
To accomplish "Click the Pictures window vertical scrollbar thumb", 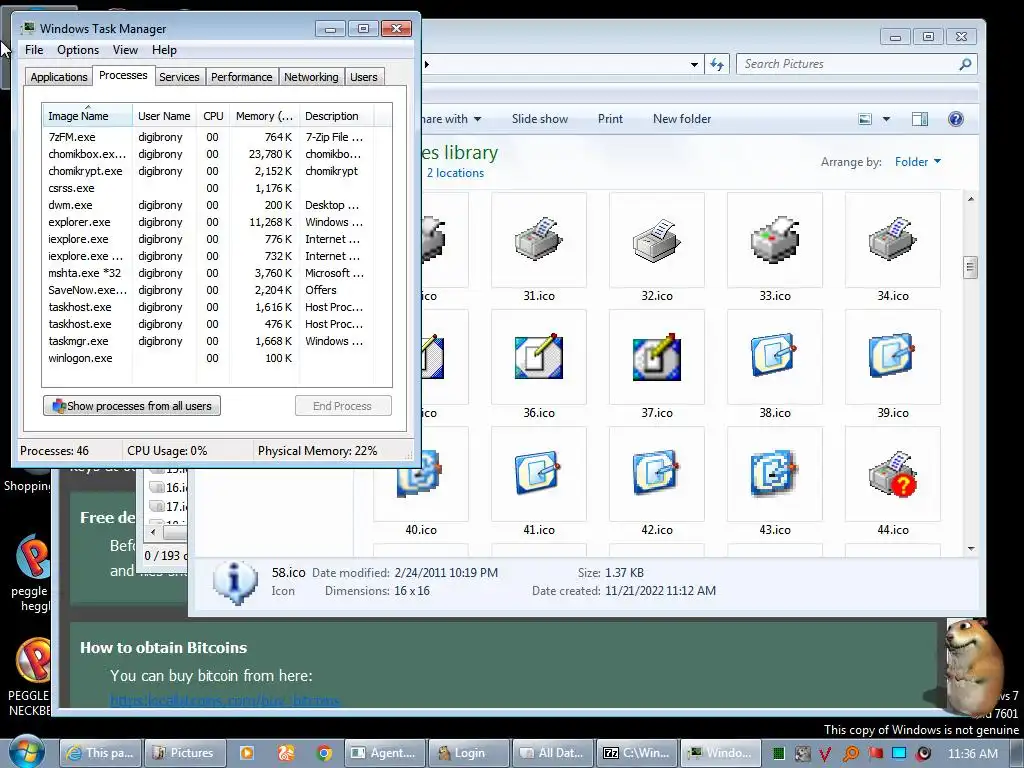I will point(970,267).
